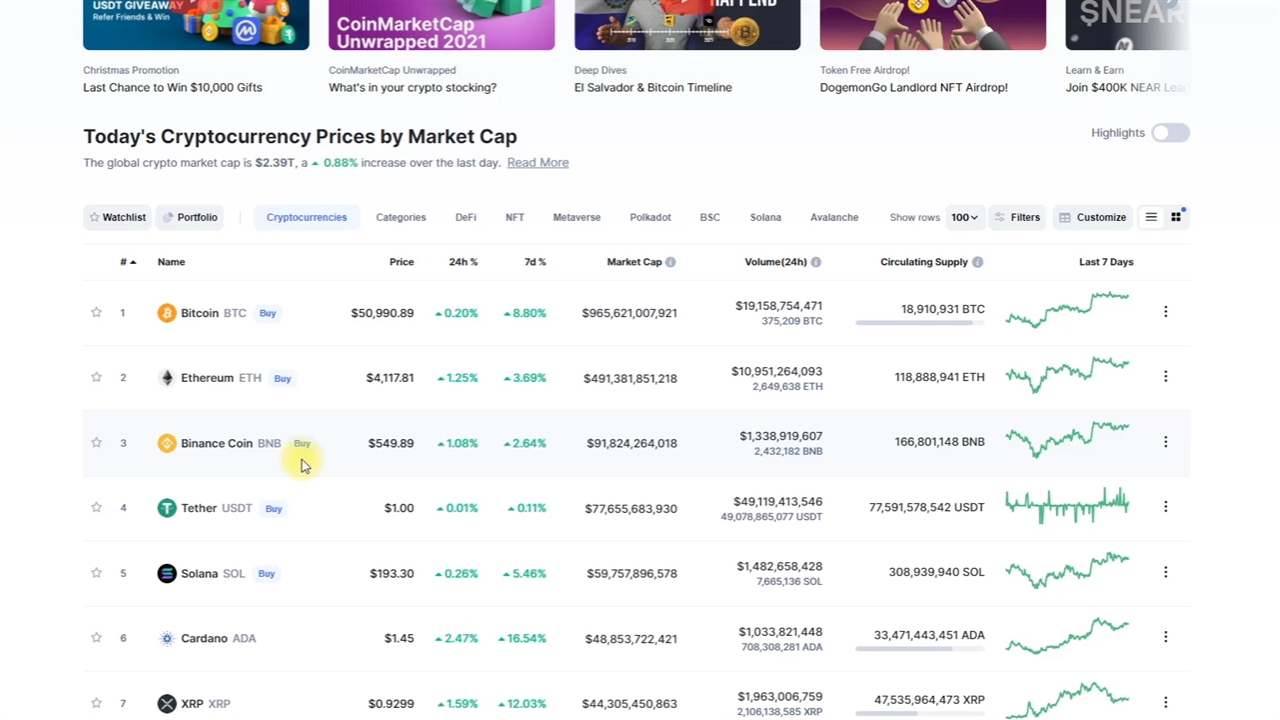Click the Bitcoin coin logo icon

pyautogui.click(x=167, y=313)
